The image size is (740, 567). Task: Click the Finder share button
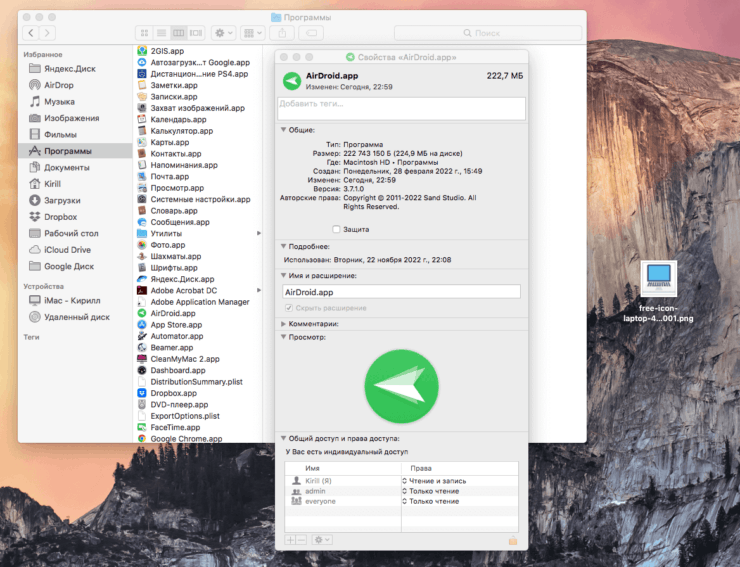[x=282, y=33]
